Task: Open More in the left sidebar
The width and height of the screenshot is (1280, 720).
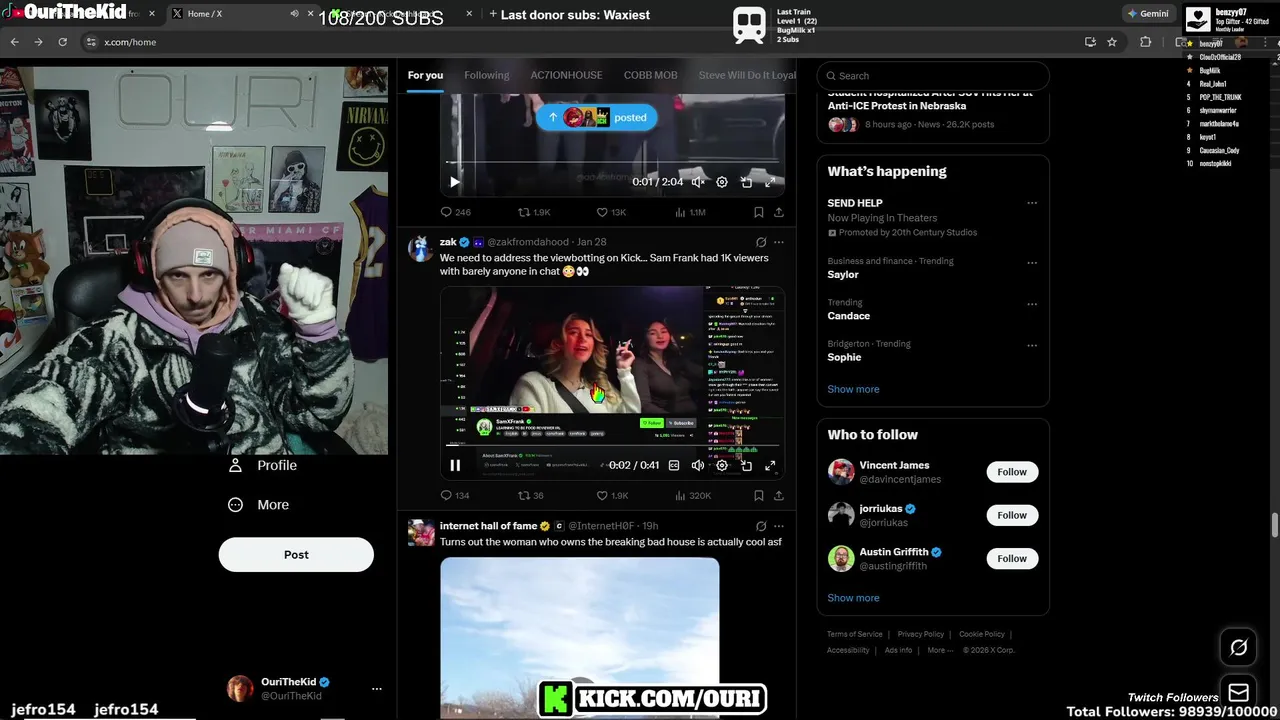Action: 259,505
